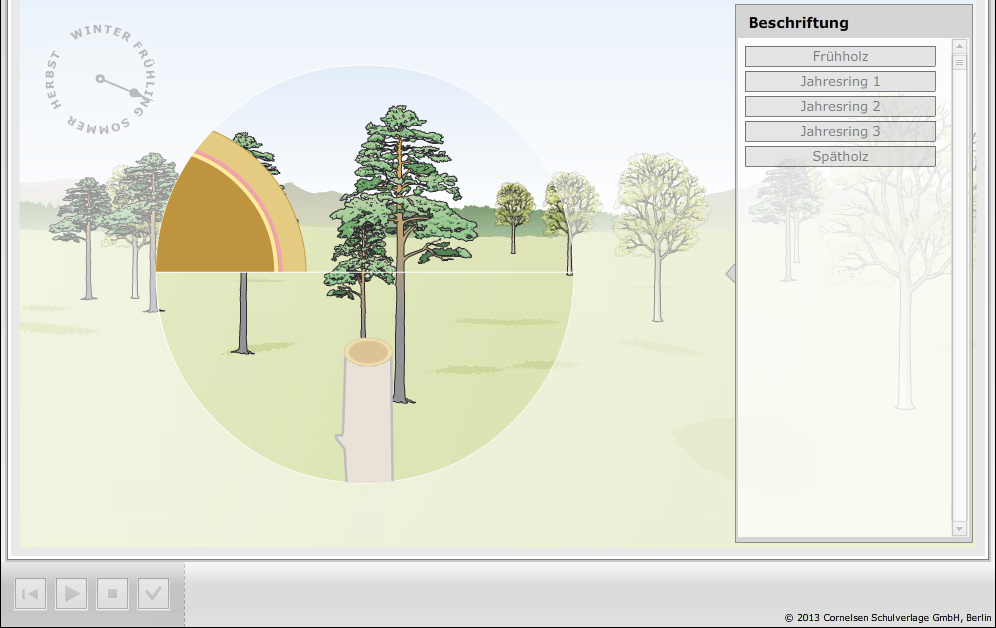Click the label list scroll-down arrow
The width and height of the screenshot is (996, 628).
point(960,528)
